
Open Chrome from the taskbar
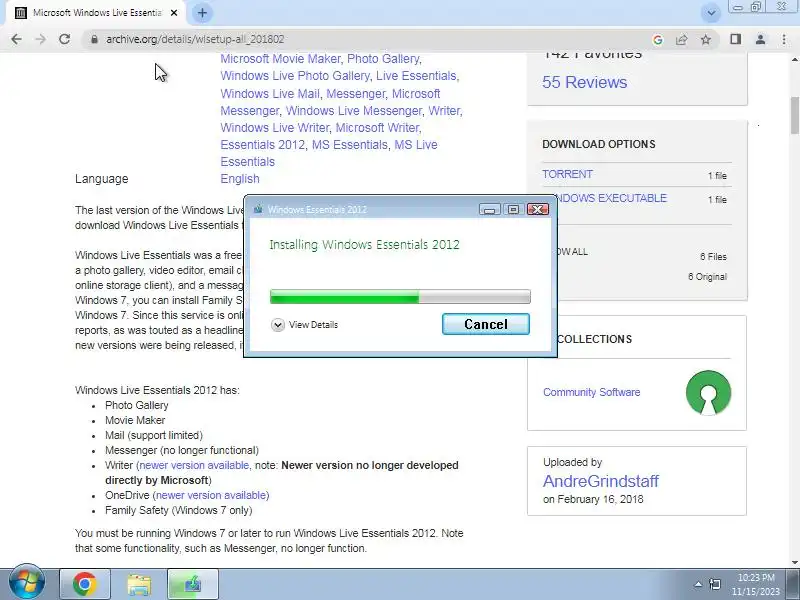click(85, 584)
